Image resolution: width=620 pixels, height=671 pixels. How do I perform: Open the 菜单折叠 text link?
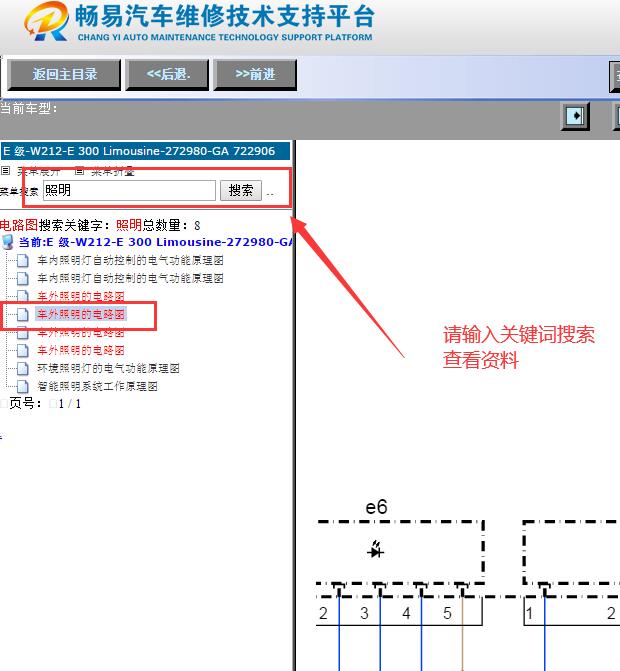[x=113, y=172]
